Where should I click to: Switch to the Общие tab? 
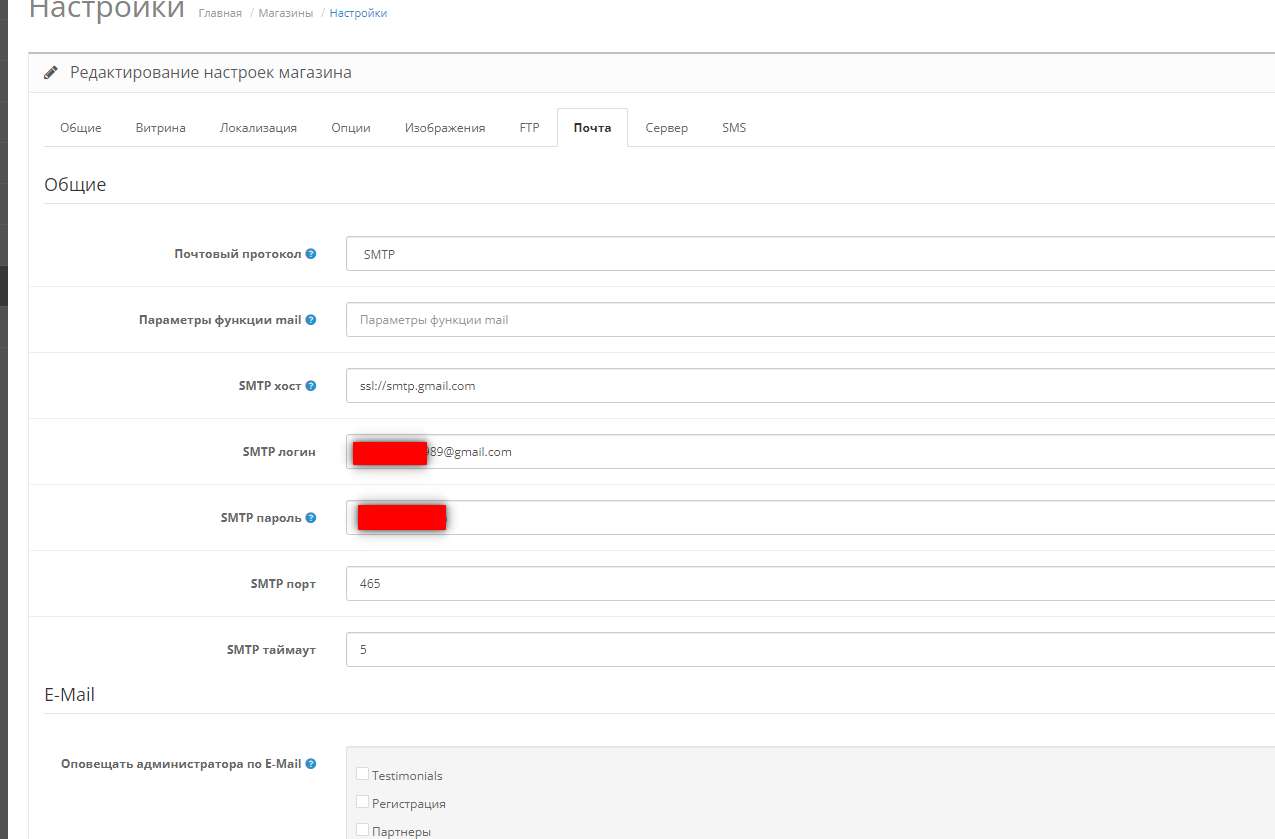click(x=80, y=128)
